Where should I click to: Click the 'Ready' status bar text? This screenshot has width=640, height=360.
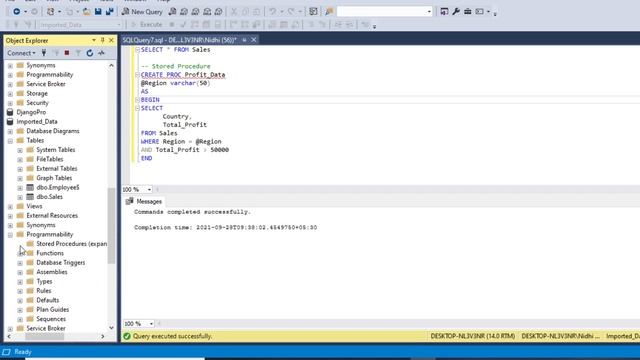(23, 352)
